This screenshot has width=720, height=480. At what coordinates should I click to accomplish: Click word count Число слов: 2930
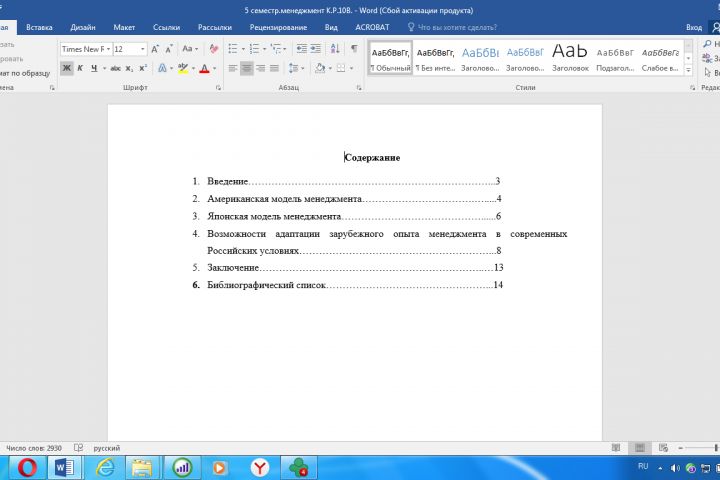click(x=34, y=448)
